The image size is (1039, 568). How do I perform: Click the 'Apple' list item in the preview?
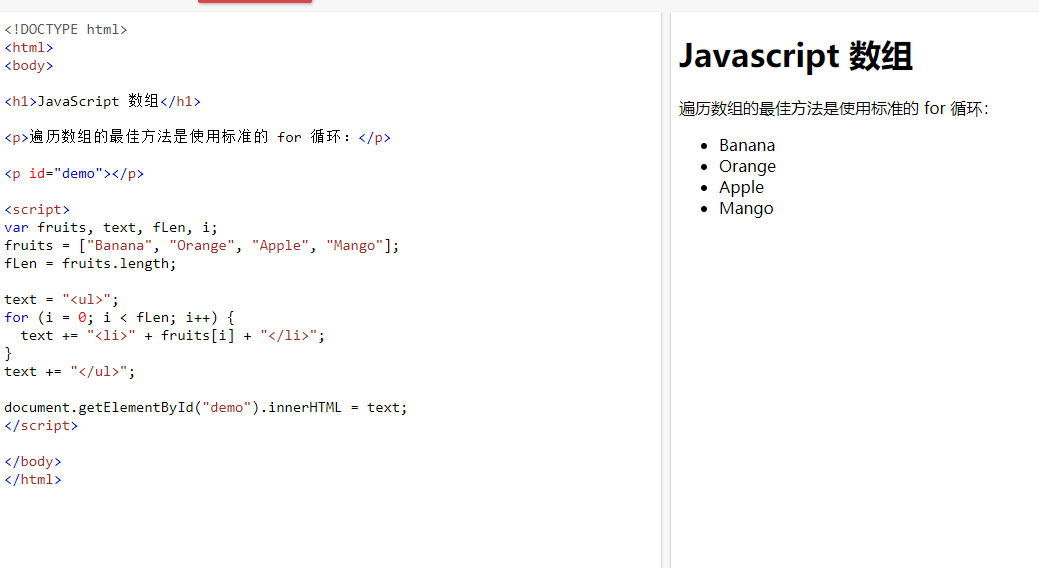[741, 188]
